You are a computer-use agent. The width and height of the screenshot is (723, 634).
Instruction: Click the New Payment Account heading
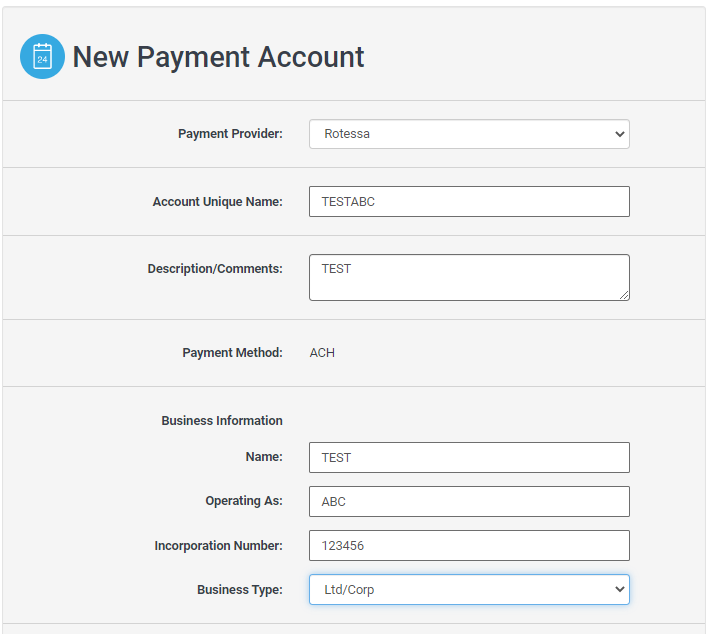(218, 57)
